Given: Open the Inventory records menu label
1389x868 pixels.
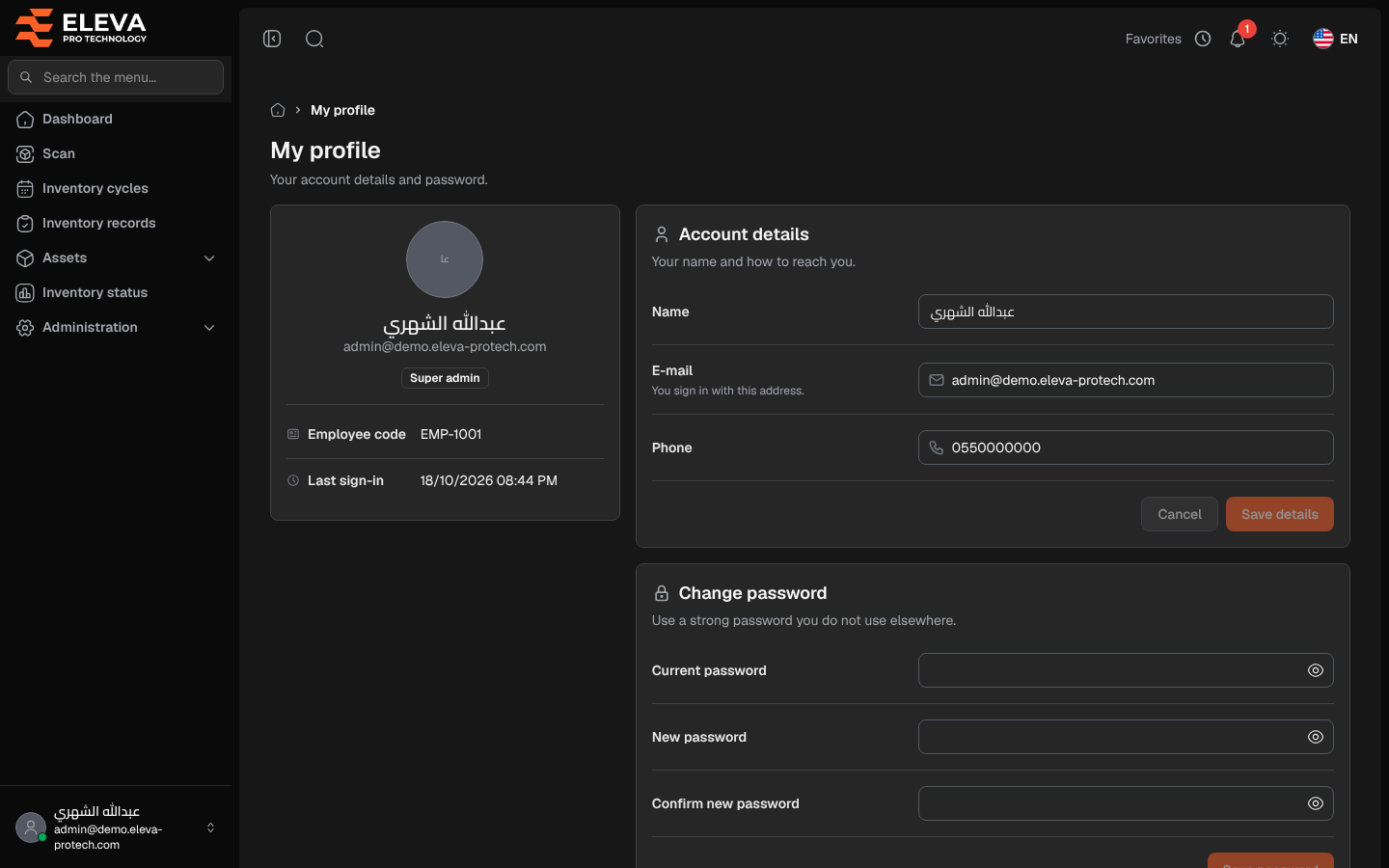Looking at the screenshot, I should point(99,223).
